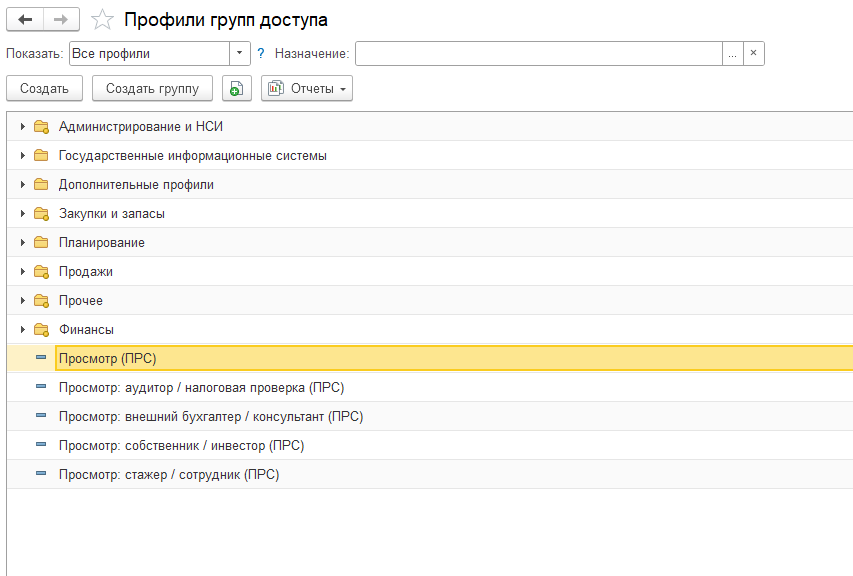Add page to favorites with the star
This screenshot has width=853, height=576.
102,20
